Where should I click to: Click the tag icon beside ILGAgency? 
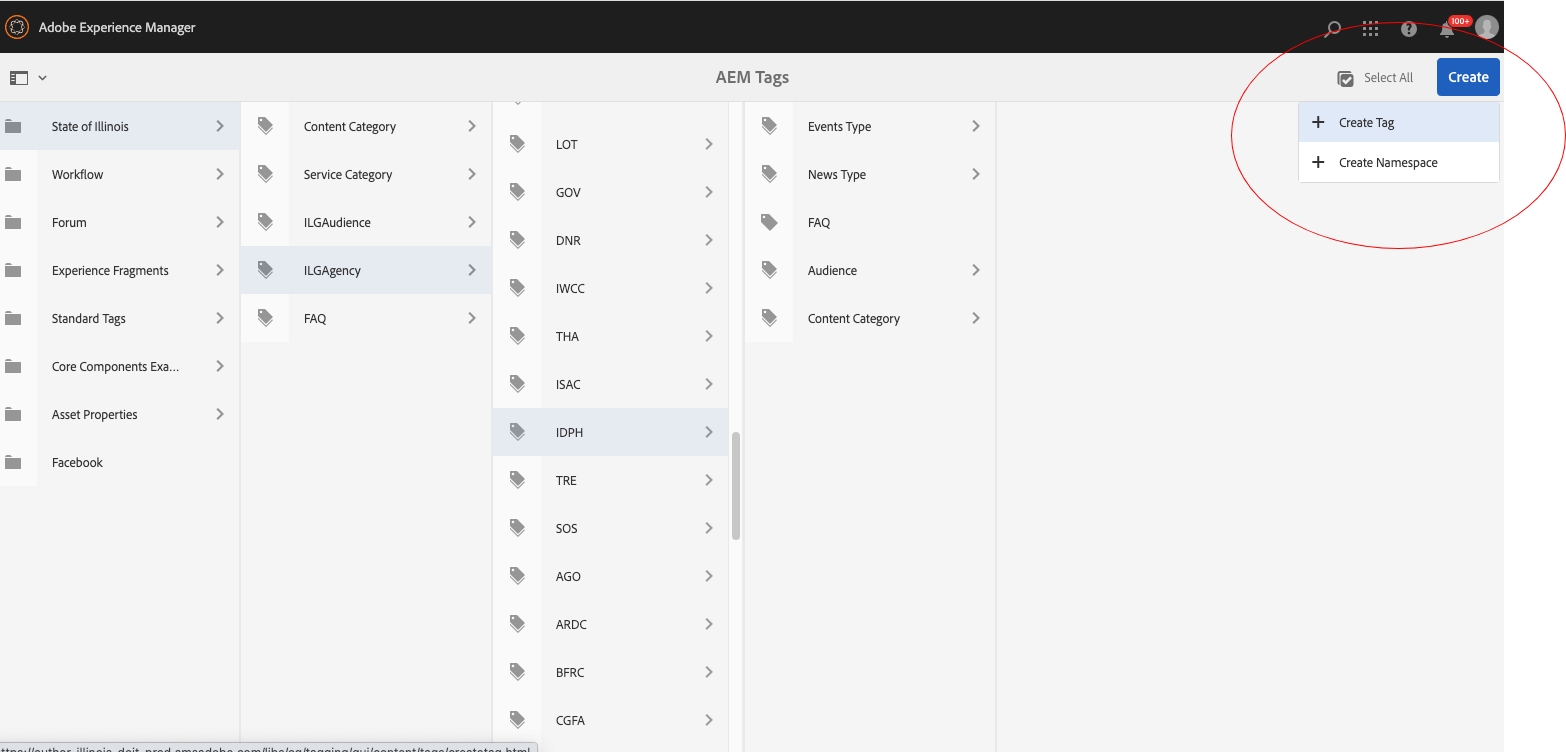(x=264, y=269)
